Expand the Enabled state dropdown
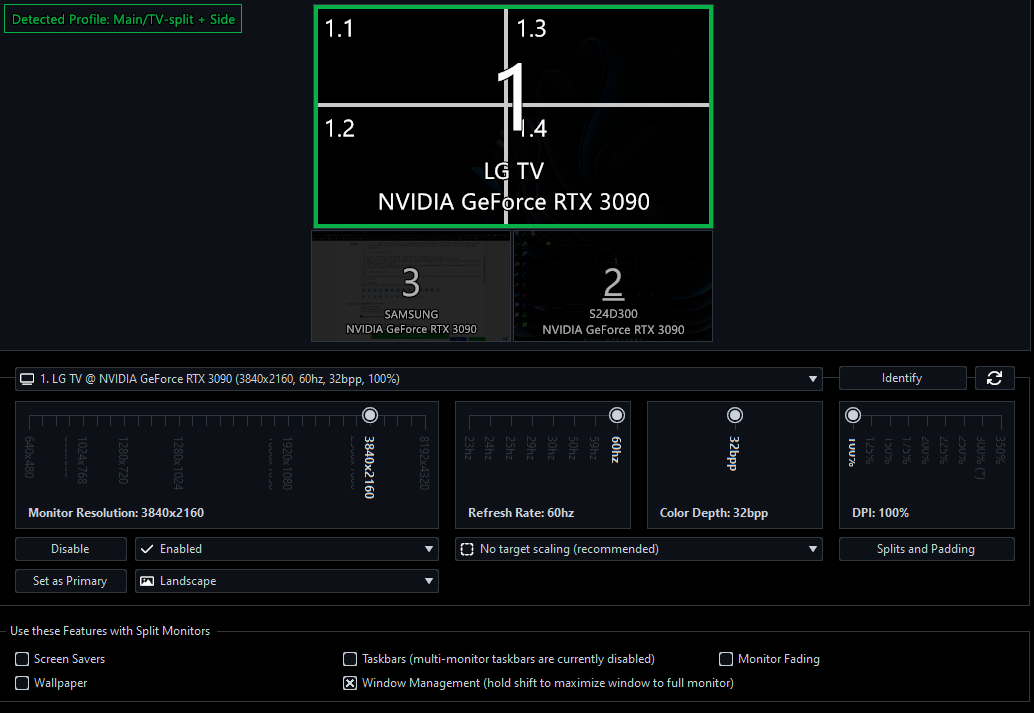1034x713 pixels. [x=428, y=549]
